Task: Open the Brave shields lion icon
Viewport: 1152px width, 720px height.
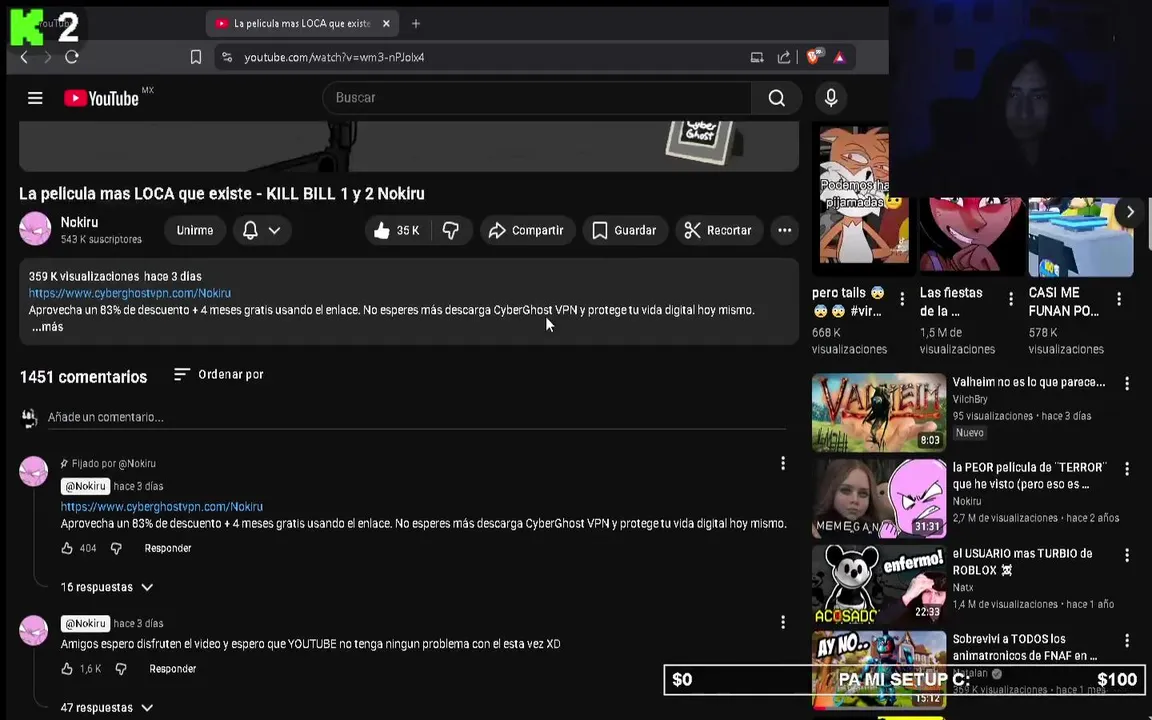Action: click(813, 57)
